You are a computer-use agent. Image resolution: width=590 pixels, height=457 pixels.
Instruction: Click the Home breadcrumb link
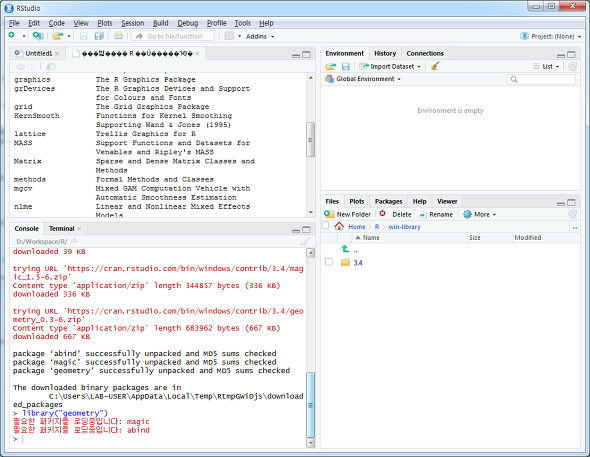pos(356,227)
